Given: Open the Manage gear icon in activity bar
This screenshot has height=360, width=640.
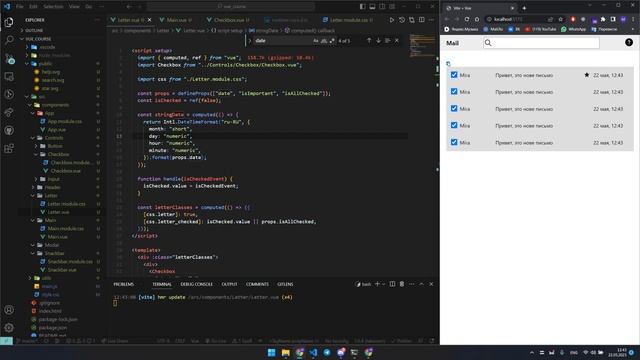Looking at the screenshot, I should [x=9, y=327].
